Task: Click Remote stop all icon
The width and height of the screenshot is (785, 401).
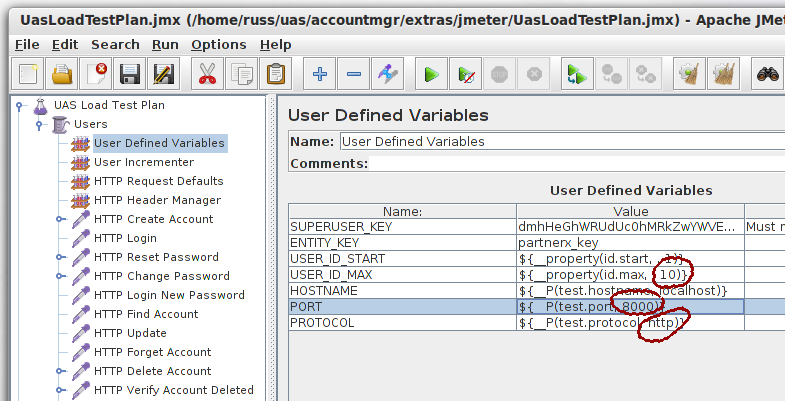Action: coord(611,74)
